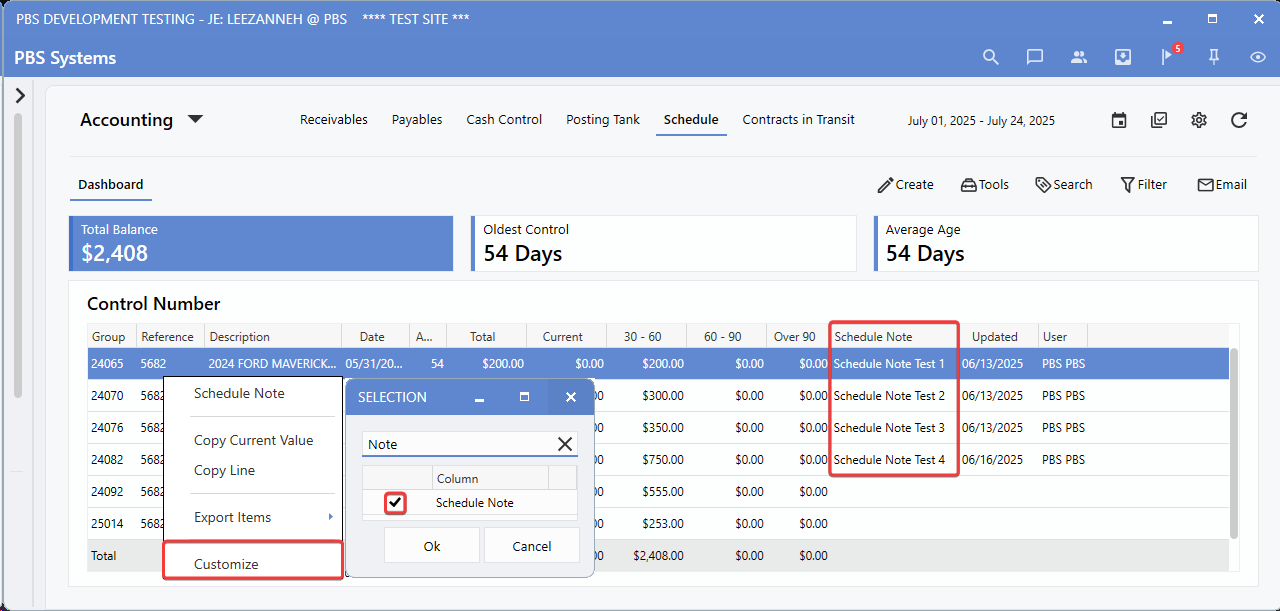This screenshot has height=611, width=1280.
Task: Toggle the eye visibility icon
Action: coord(1258,57)
